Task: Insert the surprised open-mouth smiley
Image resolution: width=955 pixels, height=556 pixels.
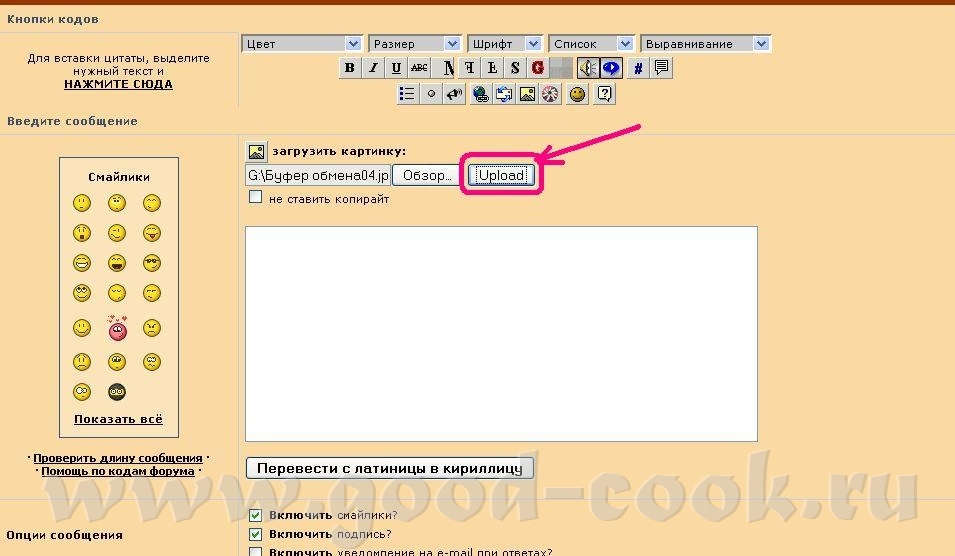Action: (82, 233)
